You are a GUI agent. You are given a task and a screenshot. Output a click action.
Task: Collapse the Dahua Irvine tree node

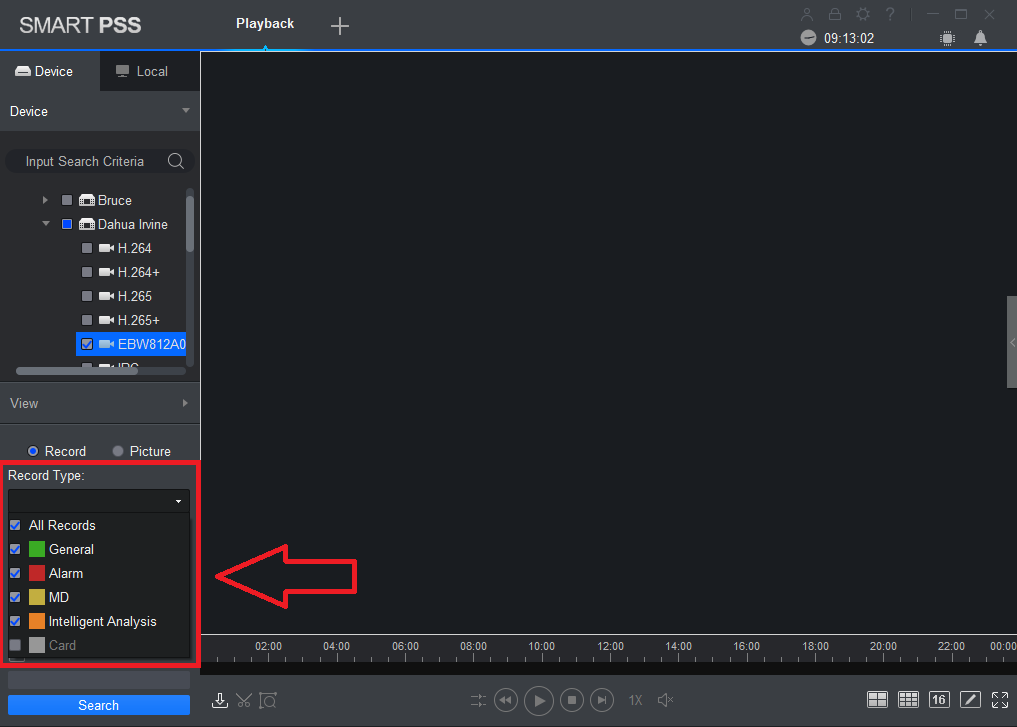point(45,224)
